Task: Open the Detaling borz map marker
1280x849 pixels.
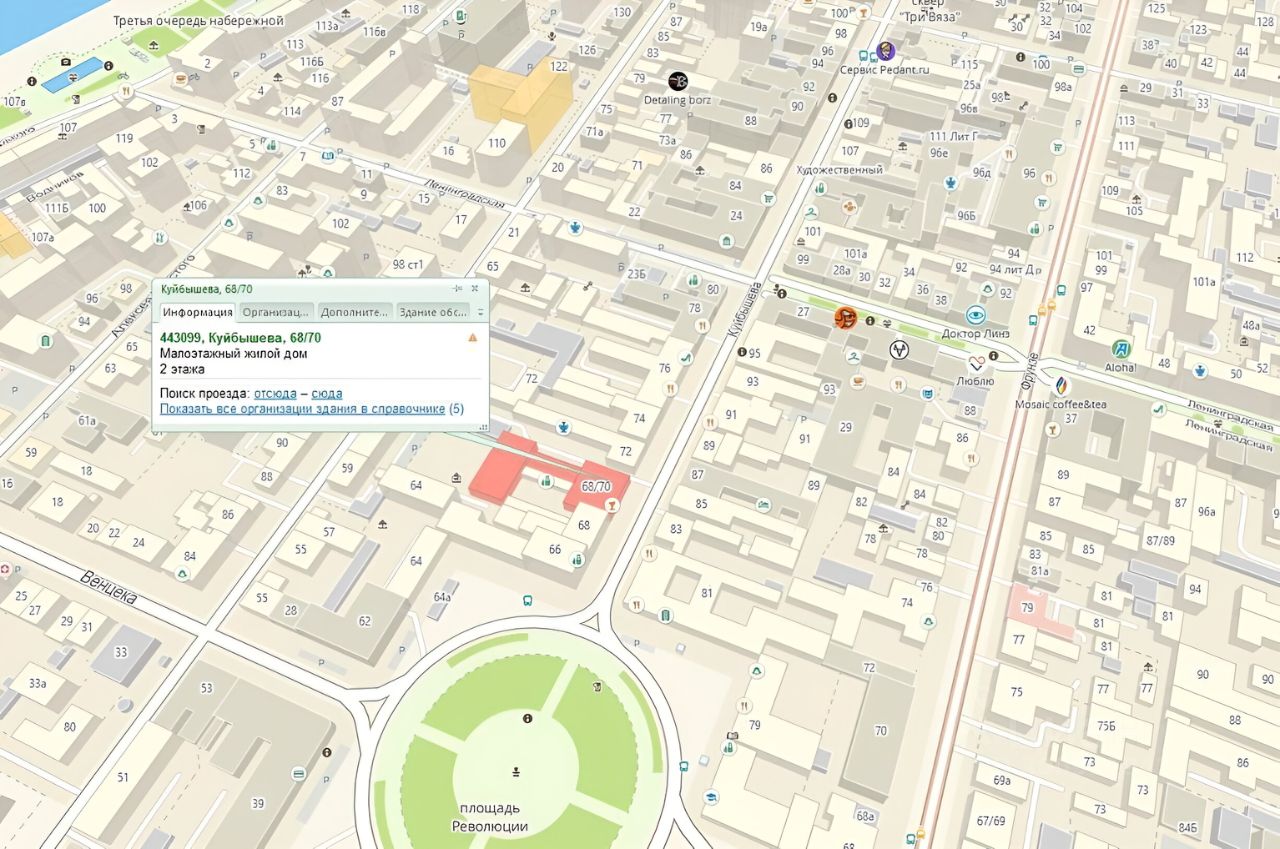Action: (x=678, y=81)
